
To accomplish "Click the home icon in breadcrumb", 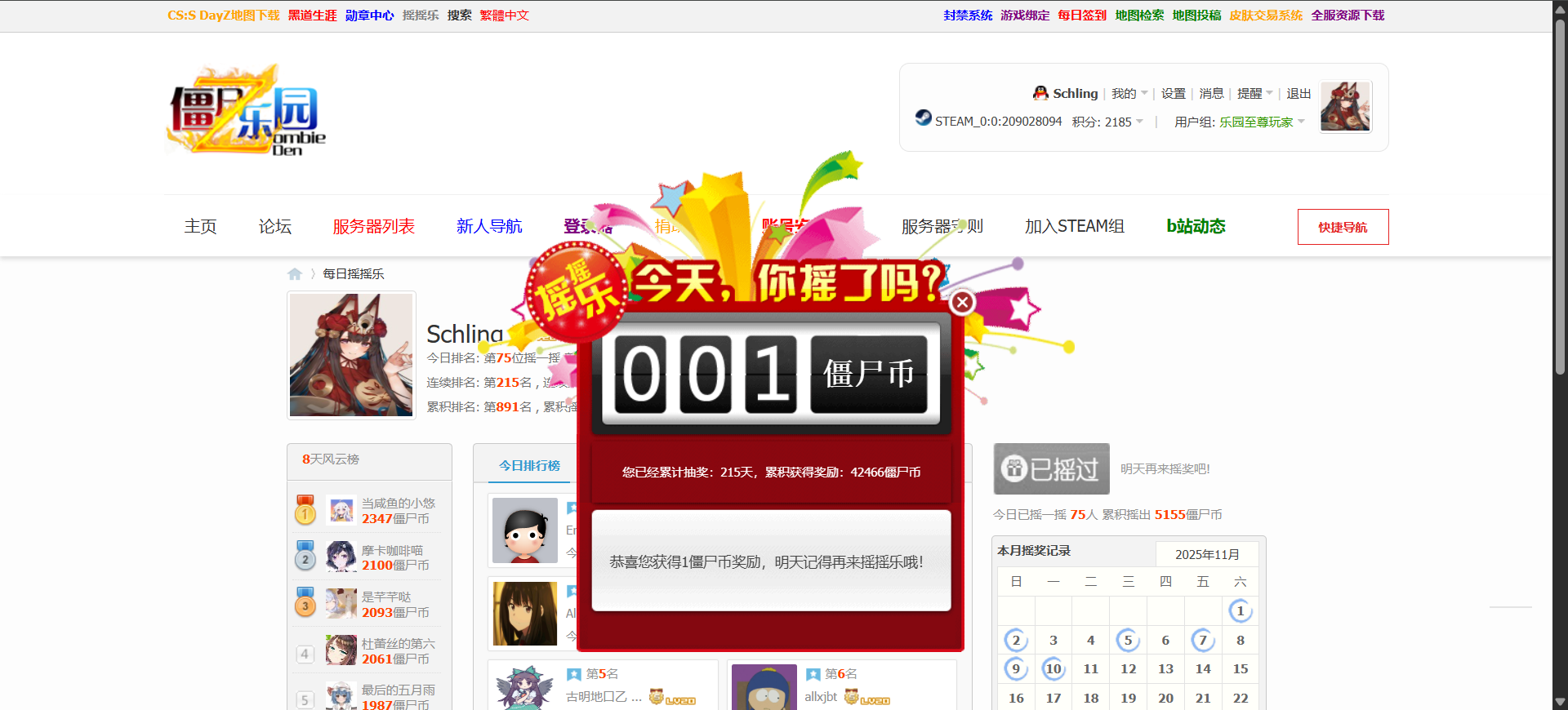I will tap(295, 274).
